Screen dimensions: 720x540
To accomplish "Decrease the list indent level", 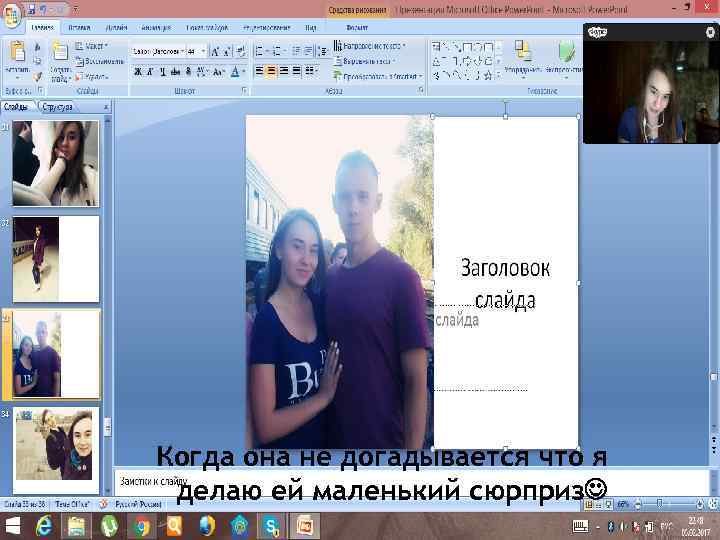I will (x=296, y=51).
